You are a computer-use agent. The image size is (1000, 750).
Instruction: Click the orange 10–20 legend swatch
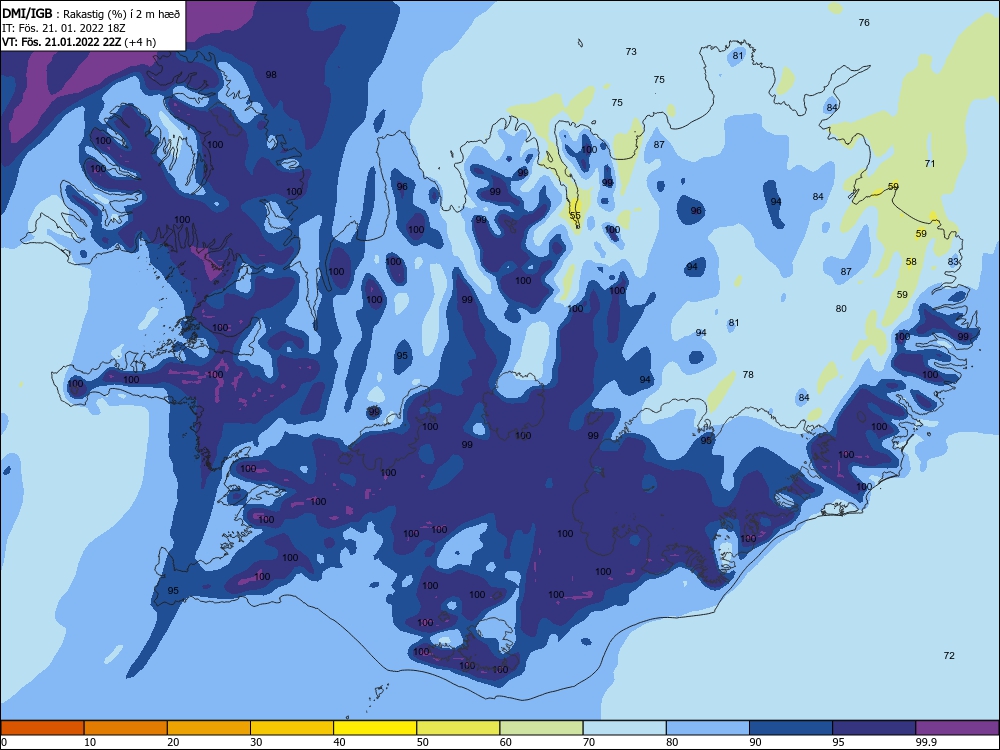click(126, 728)
